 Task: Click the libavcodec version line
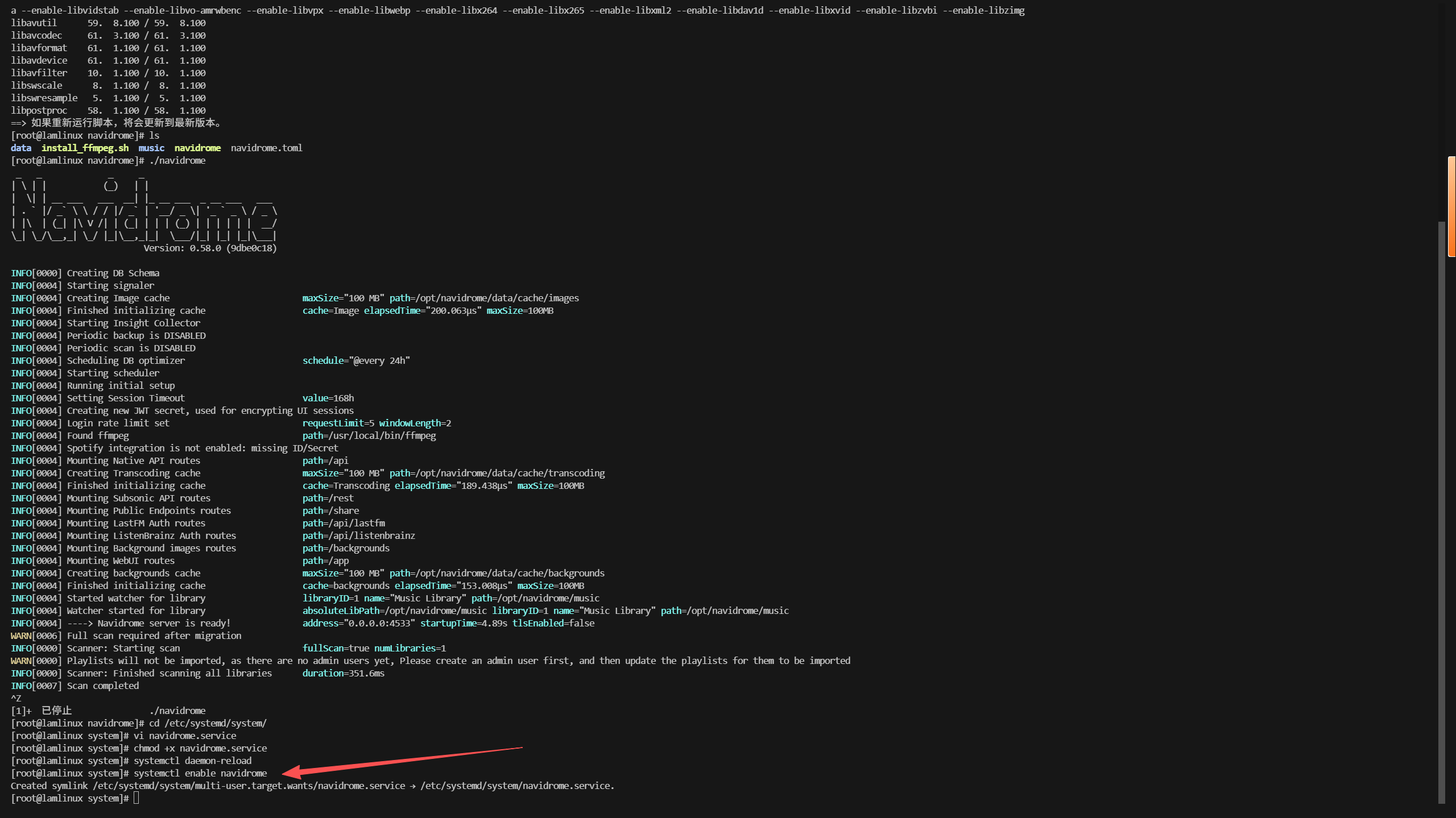(x=108, y=35)
